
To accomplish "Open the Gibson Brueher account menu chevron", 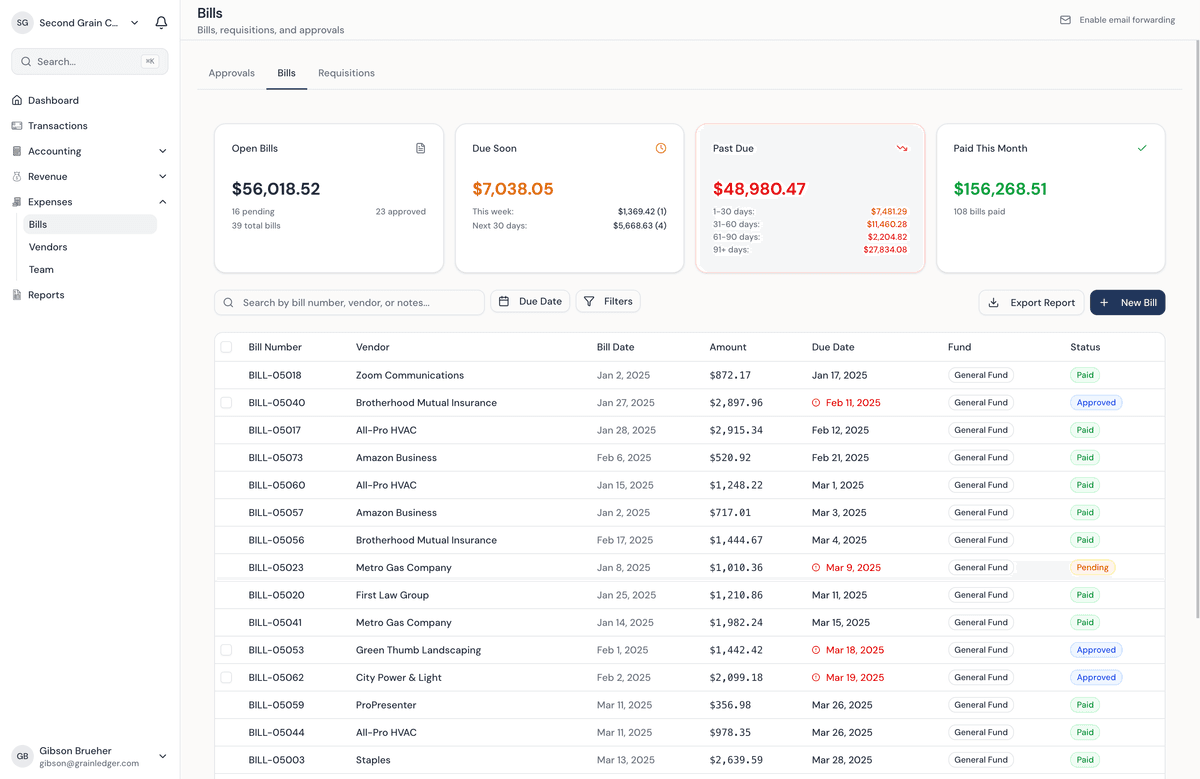I will (x=163, y=756).
